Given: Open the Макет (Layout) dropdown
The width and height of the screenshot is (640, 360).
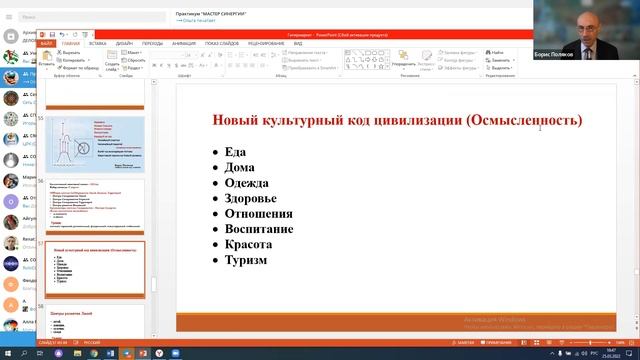Looking at the screenshot, I should tap(131, 53).
